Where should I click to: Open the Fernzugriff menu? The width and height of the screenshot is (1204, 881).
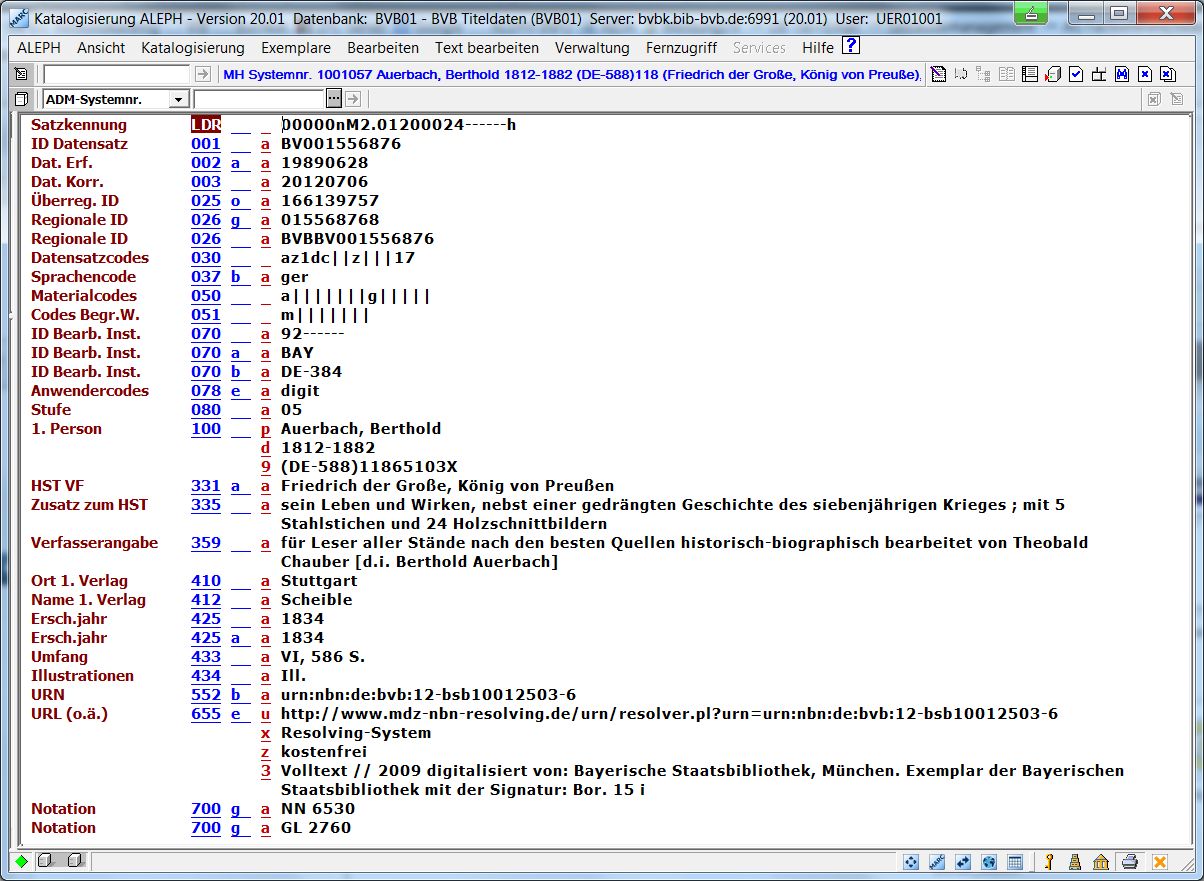point(681,48)
